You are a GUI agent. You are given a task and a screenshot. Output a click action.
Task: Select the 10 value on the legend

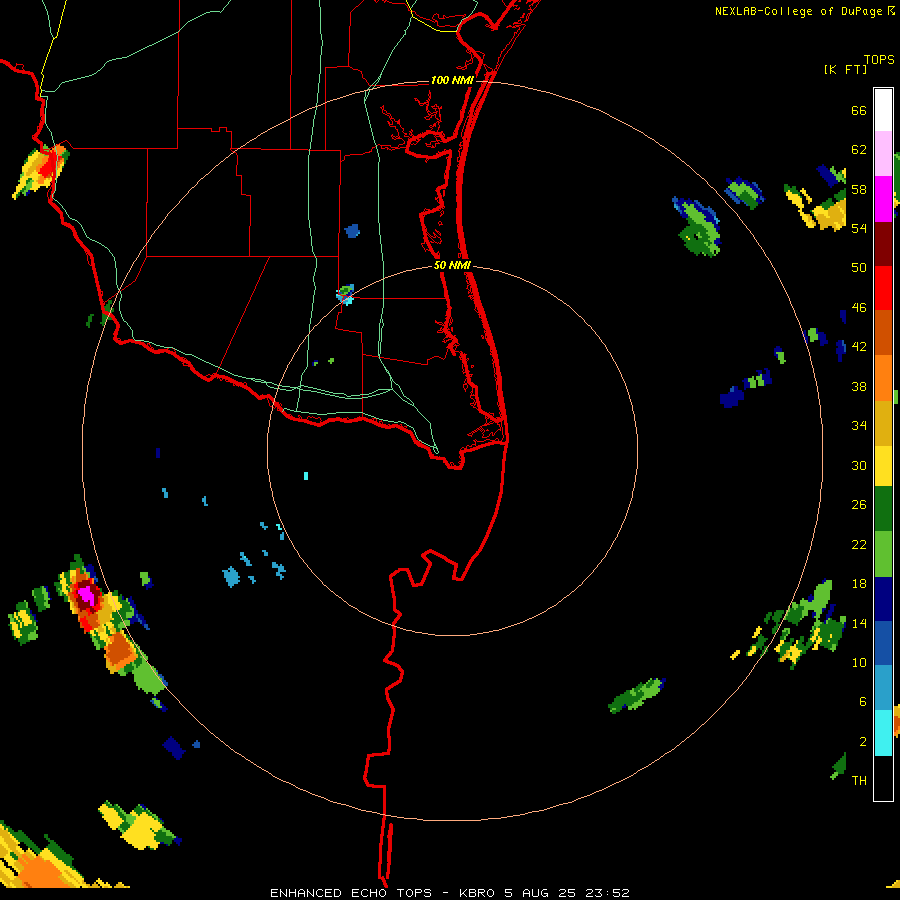[x=859, y=662]
